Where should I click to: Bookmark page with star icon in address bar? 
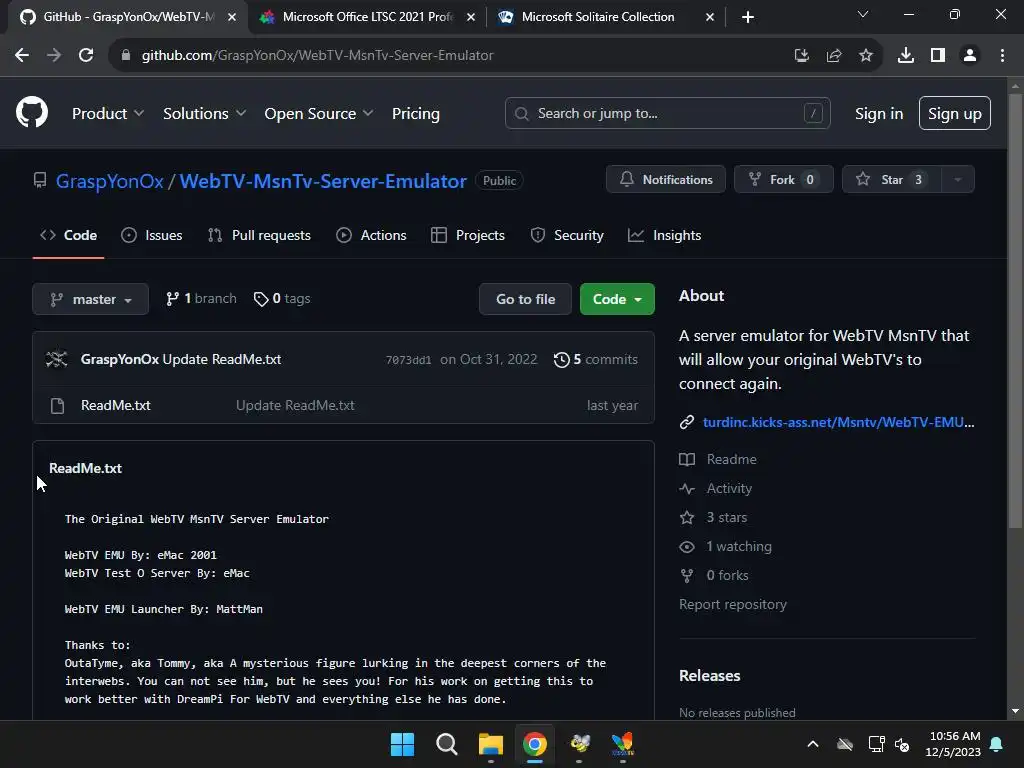(x=866, y=56)
